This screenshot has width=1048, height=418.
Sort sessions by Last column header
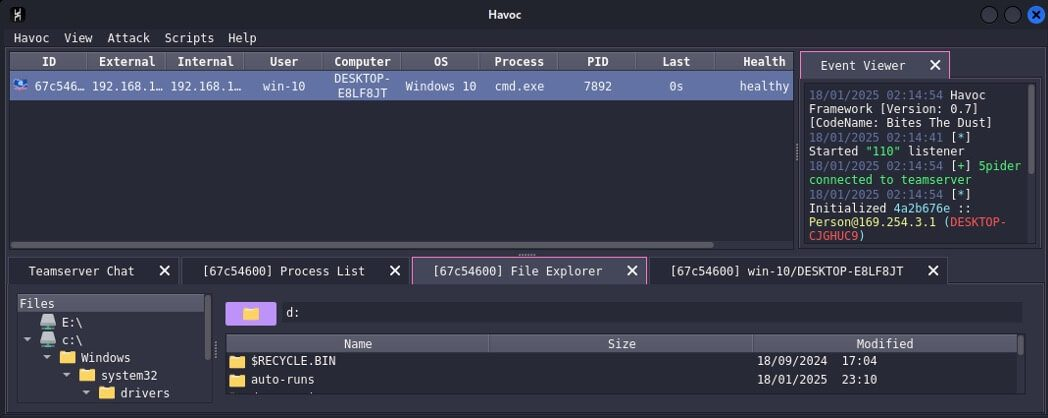[676, 62]
